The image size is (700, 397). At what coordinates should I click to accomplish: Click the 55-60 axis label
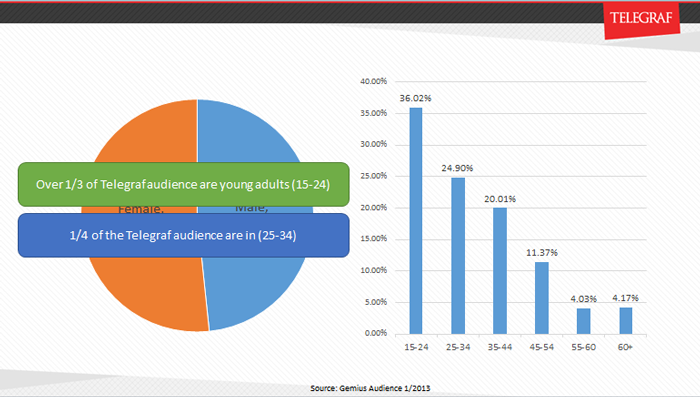click(583, 347)
